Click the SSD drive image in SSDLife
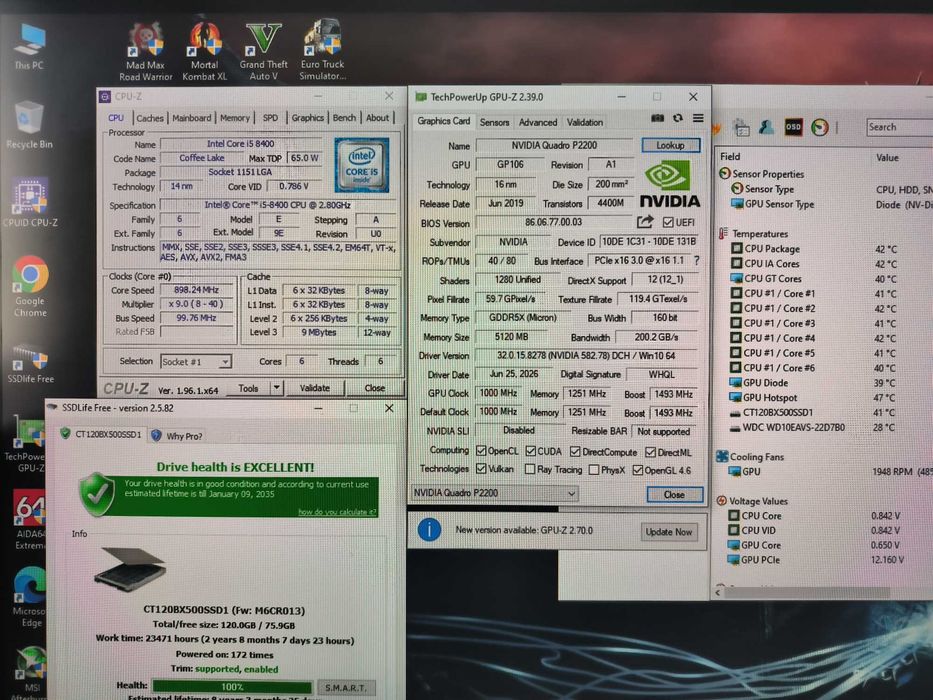The width and height of the screenshot is (933, 700). point(130,568)
